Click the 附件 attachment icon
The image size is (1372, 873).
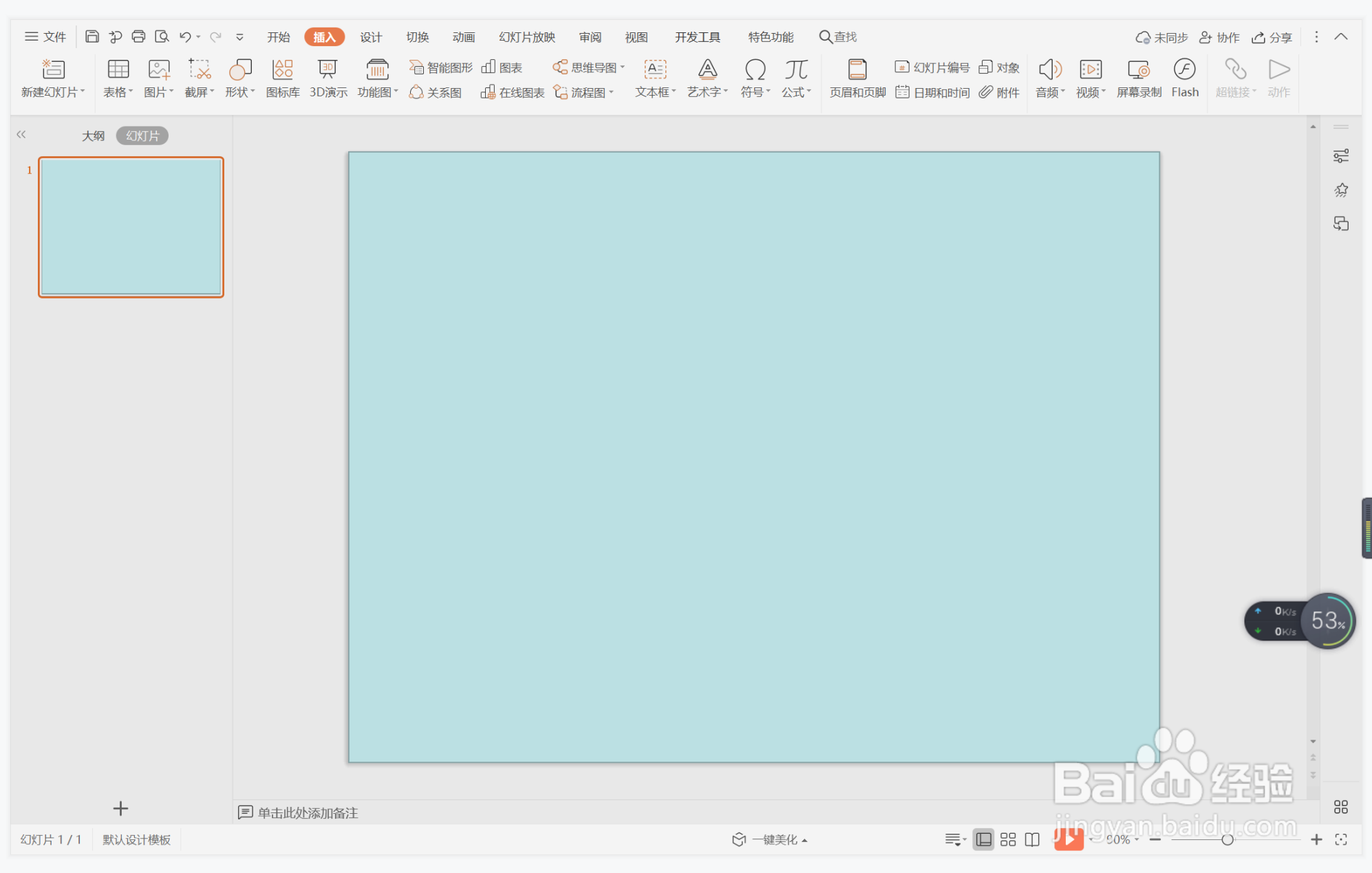pyautogui.click(x=999, y=92)
